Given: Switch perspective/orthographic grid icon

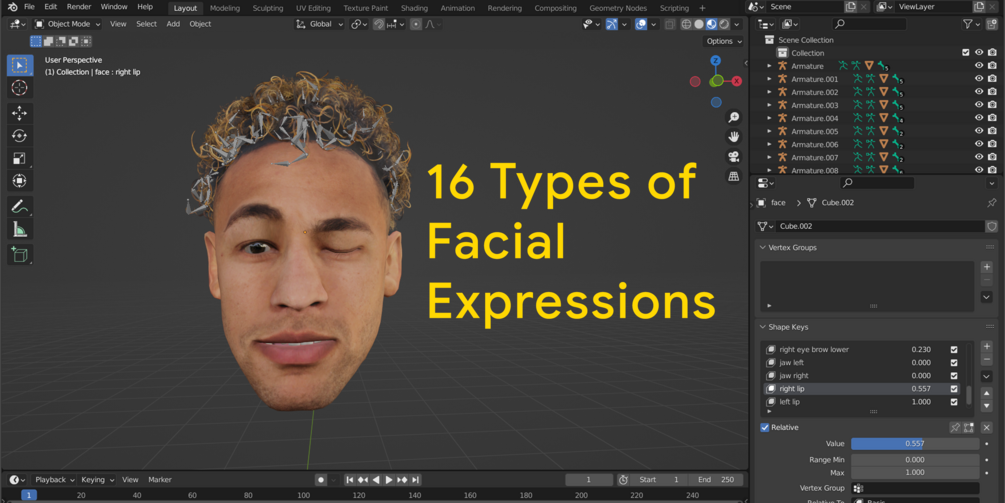Looking at the screenshot, I should point(734,176).
